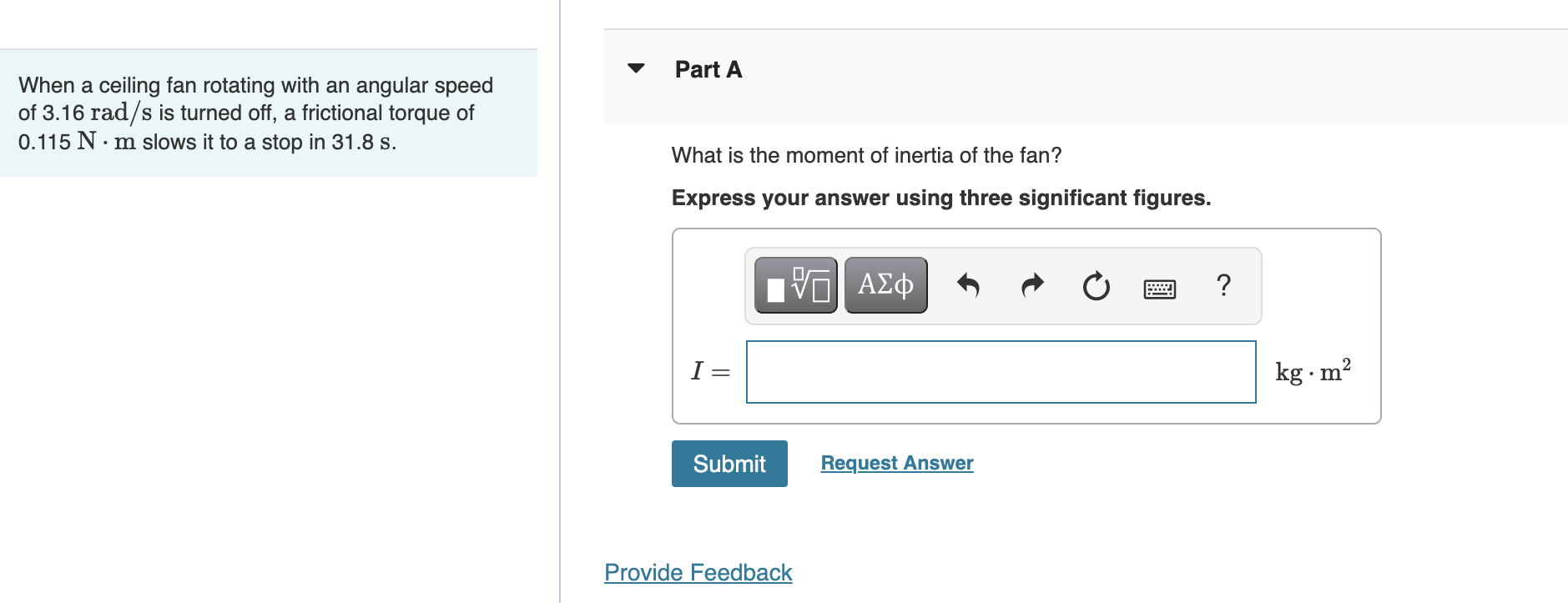Click the three significant figures instruction

pos(941,198)
